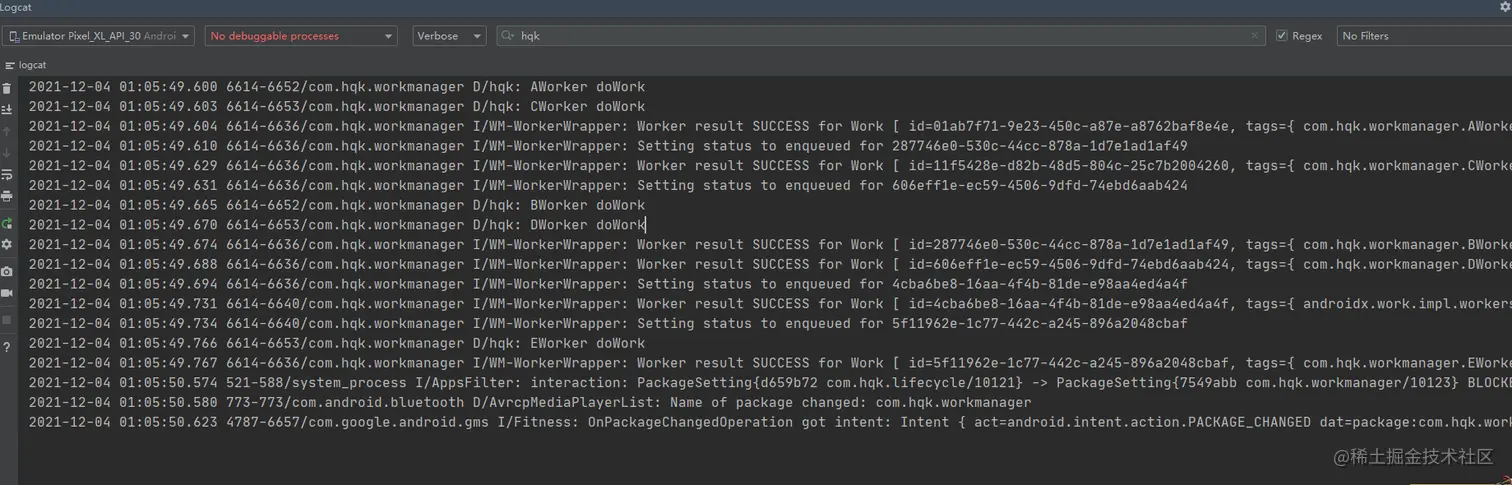Screen dimensions: 1512x485
Task: Take a screen capture with the camera icon
Action: point(7,271)
